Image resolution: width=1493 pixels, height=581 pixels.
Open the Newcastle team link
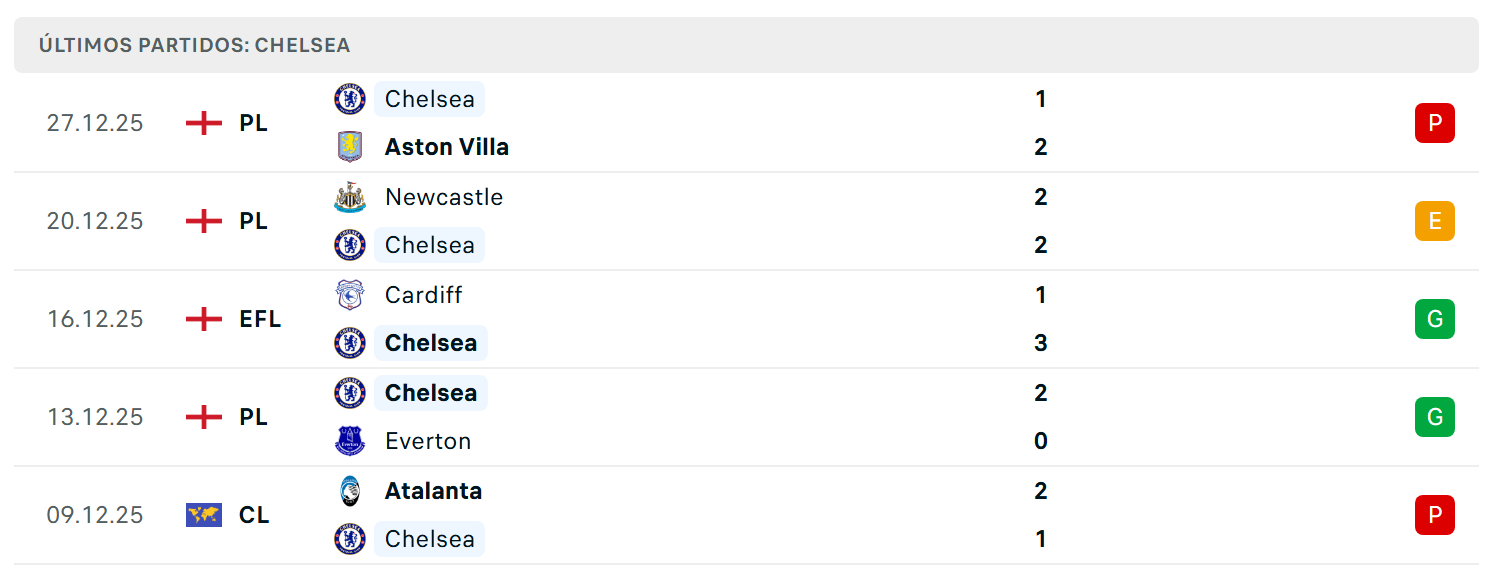444,197
